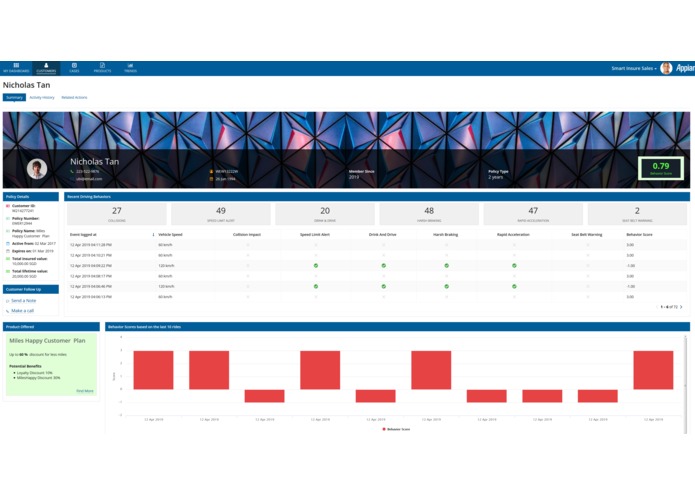695x494 pixels.
Task: Toggle the Event logged at sort arrow
Action: [x=153, y=235]
